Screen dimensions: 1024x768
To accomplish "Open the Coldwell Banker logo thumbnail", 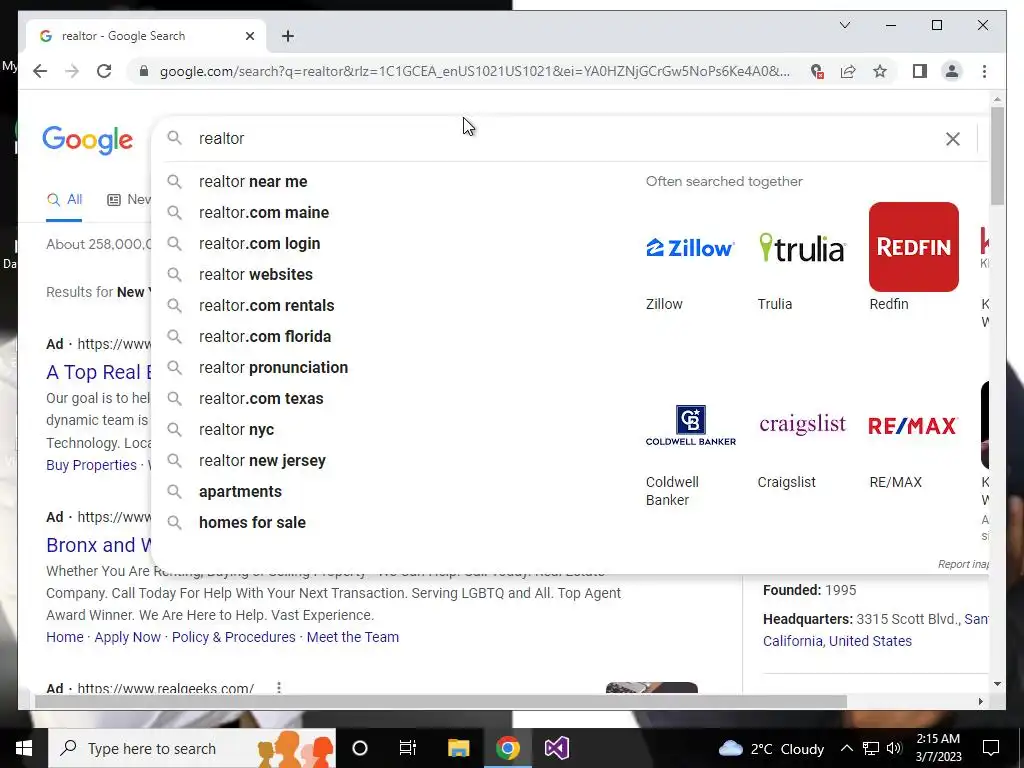I will [690, 425].
